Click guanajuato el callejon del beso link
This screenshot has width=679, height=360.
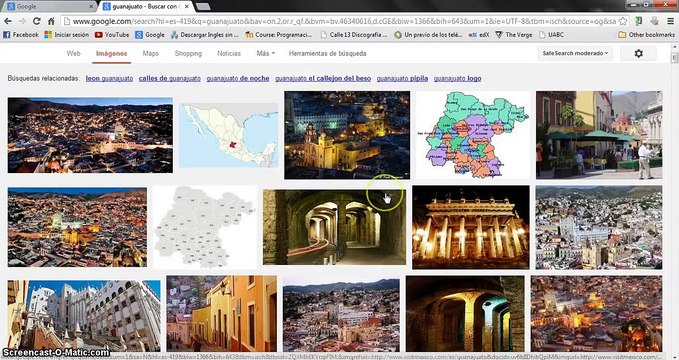click(323, 78)
